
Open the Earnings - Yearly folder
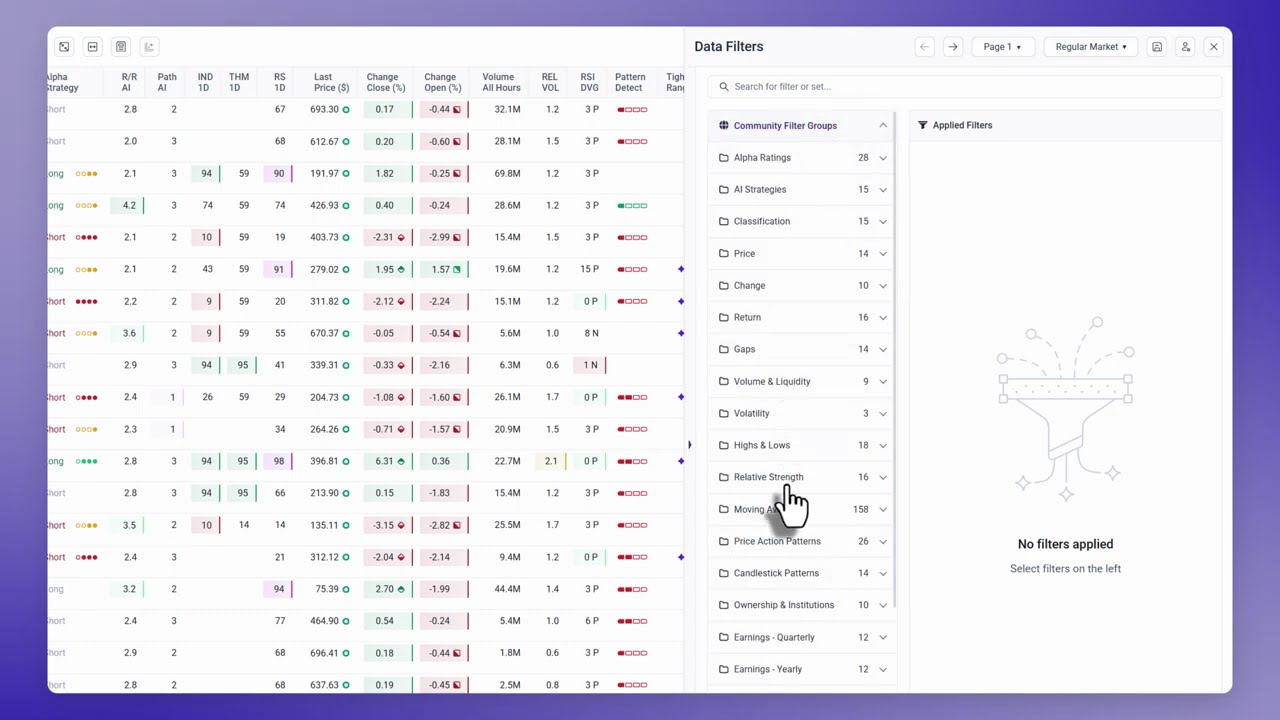(x=801, y=669)
